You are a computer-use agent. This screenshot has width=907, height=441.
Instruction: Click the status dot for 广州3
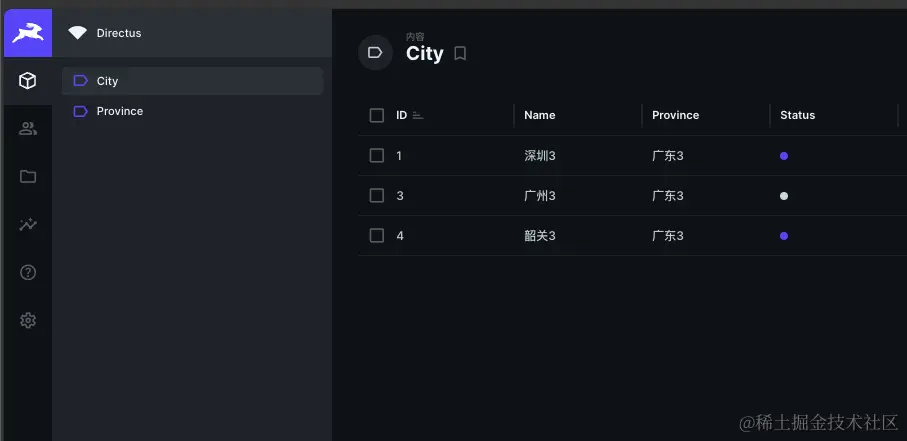pyautogui.click(x=784, y=196)
